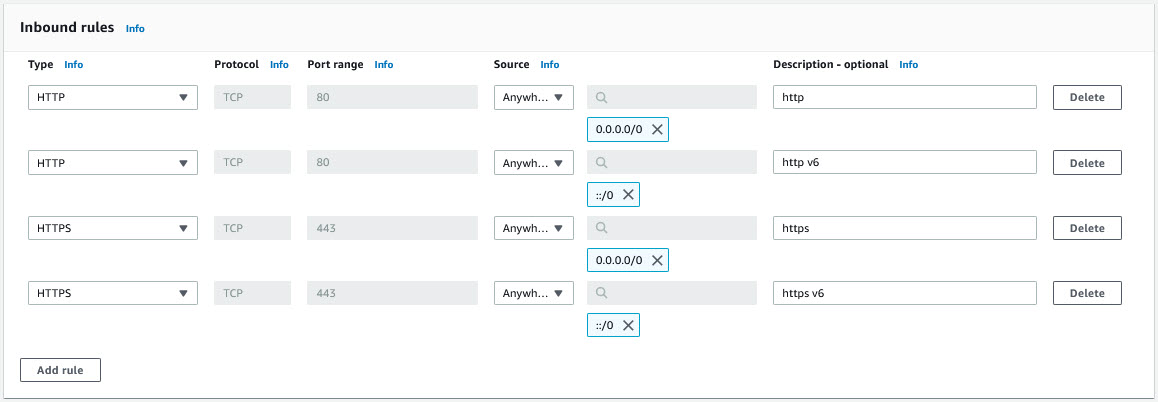Remove the ::/0 chip on http v6 rule
This screenshot has width=1158, height=402.
(x=628, y=195)
